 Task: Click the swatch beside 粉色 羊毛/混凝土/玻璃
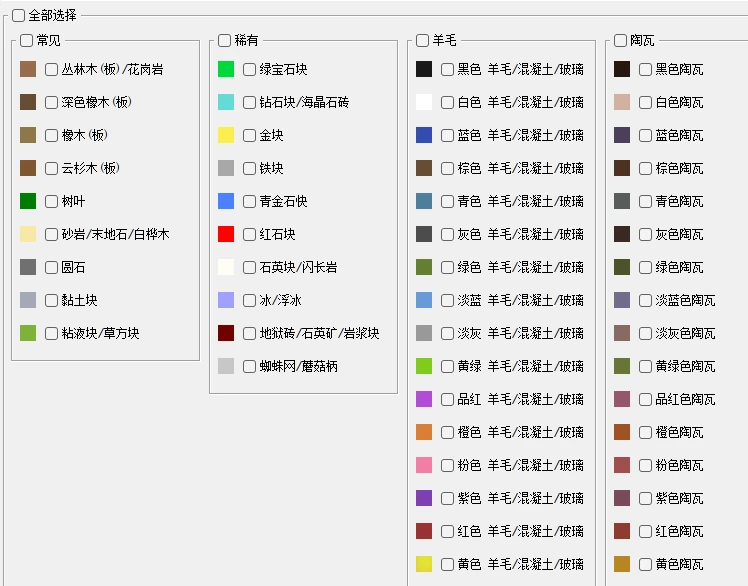(424, 465)
